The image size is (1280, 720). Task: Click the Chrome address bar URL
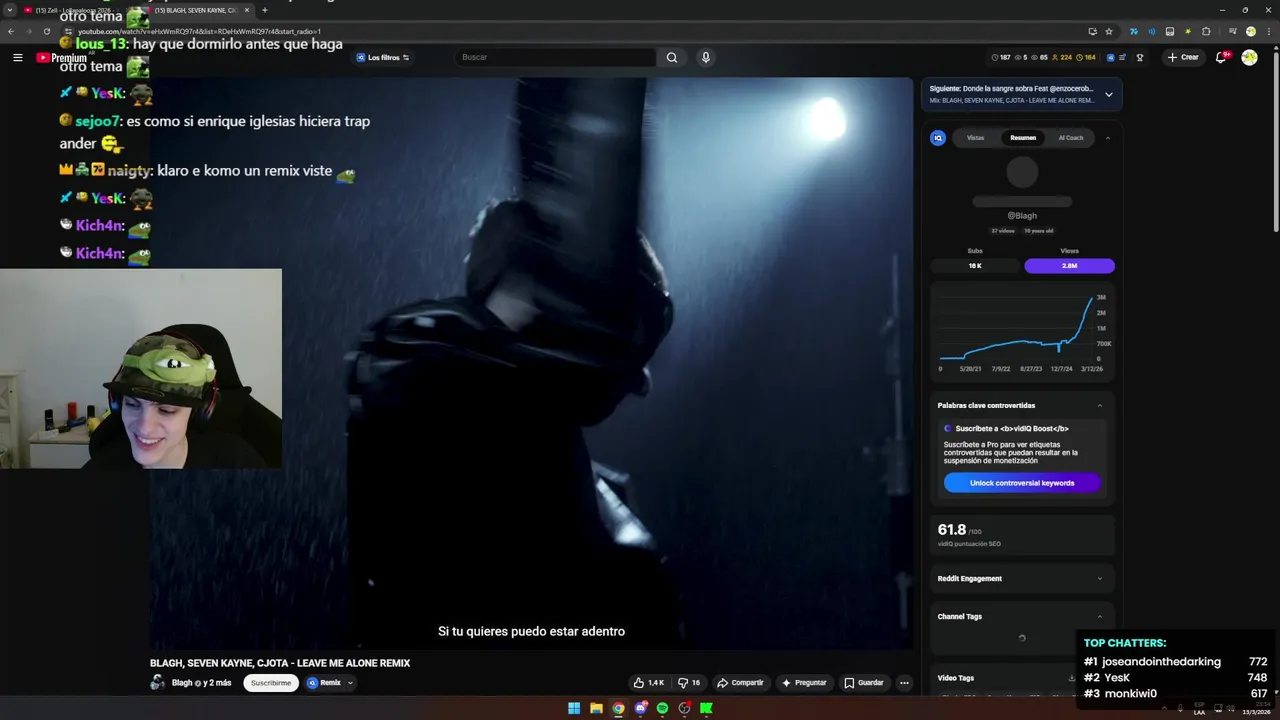click(200, 31)
